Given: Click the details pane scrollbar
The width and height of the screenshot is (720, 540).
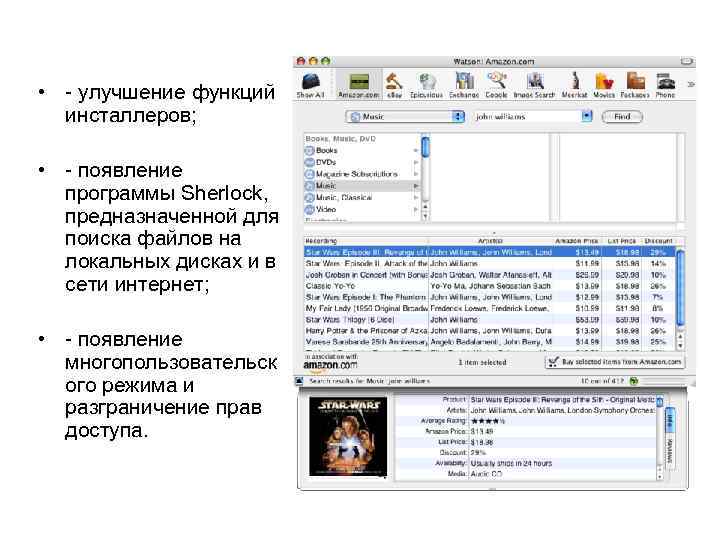Looking at the screenshot, I should coord(660,438).
